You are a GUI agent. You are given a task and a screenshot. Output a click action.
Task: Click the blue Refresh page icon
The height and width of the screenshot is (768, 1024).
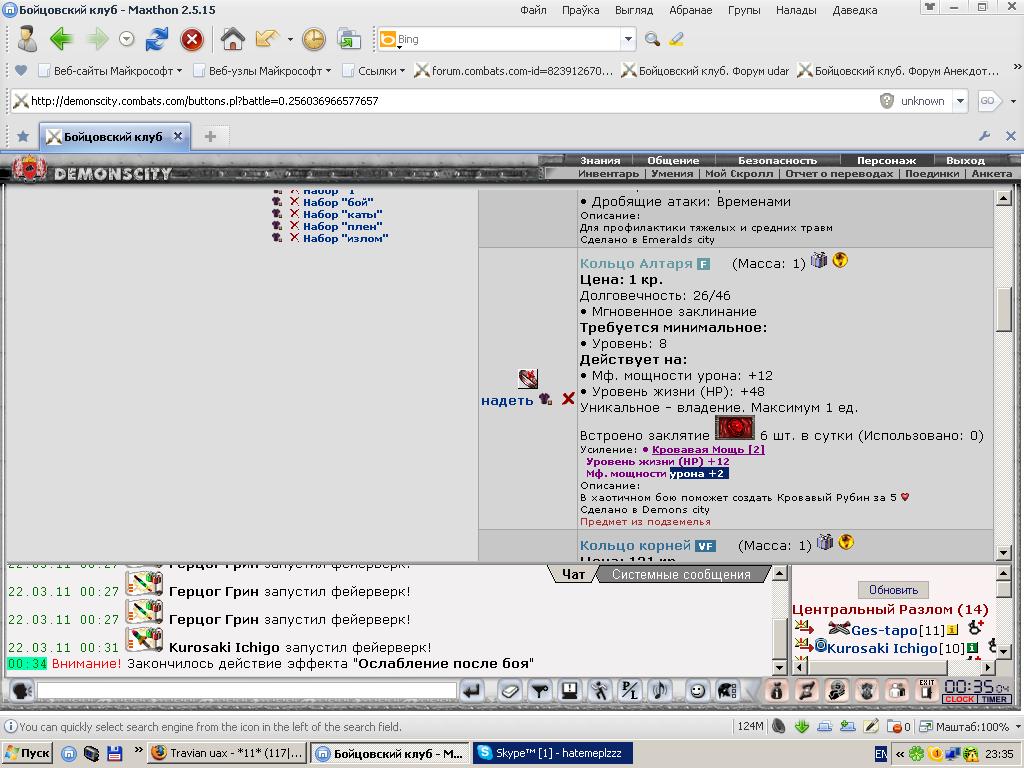(157, 39)
